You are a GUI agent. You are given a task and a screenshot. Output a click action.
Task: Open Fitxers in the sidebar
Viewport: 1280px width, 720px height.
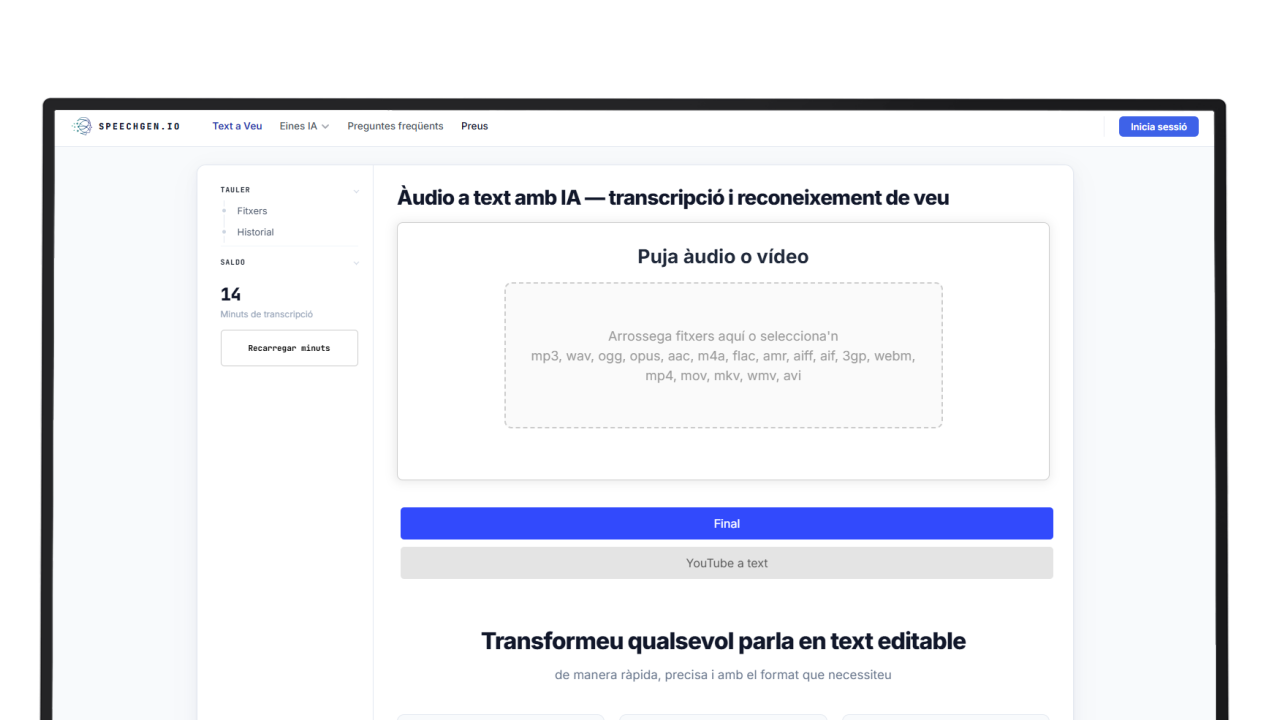[x=252, y=211]
